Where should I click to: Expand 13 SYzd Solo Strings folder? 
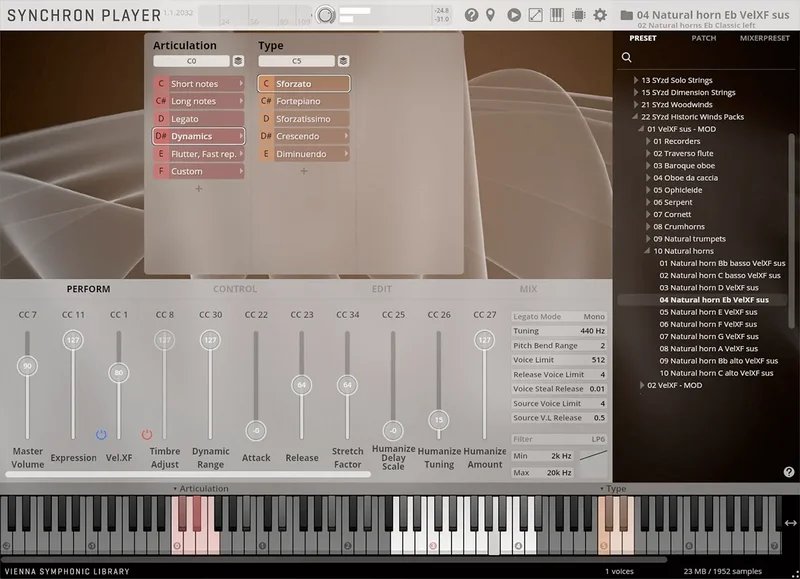(x=636, y=80)
